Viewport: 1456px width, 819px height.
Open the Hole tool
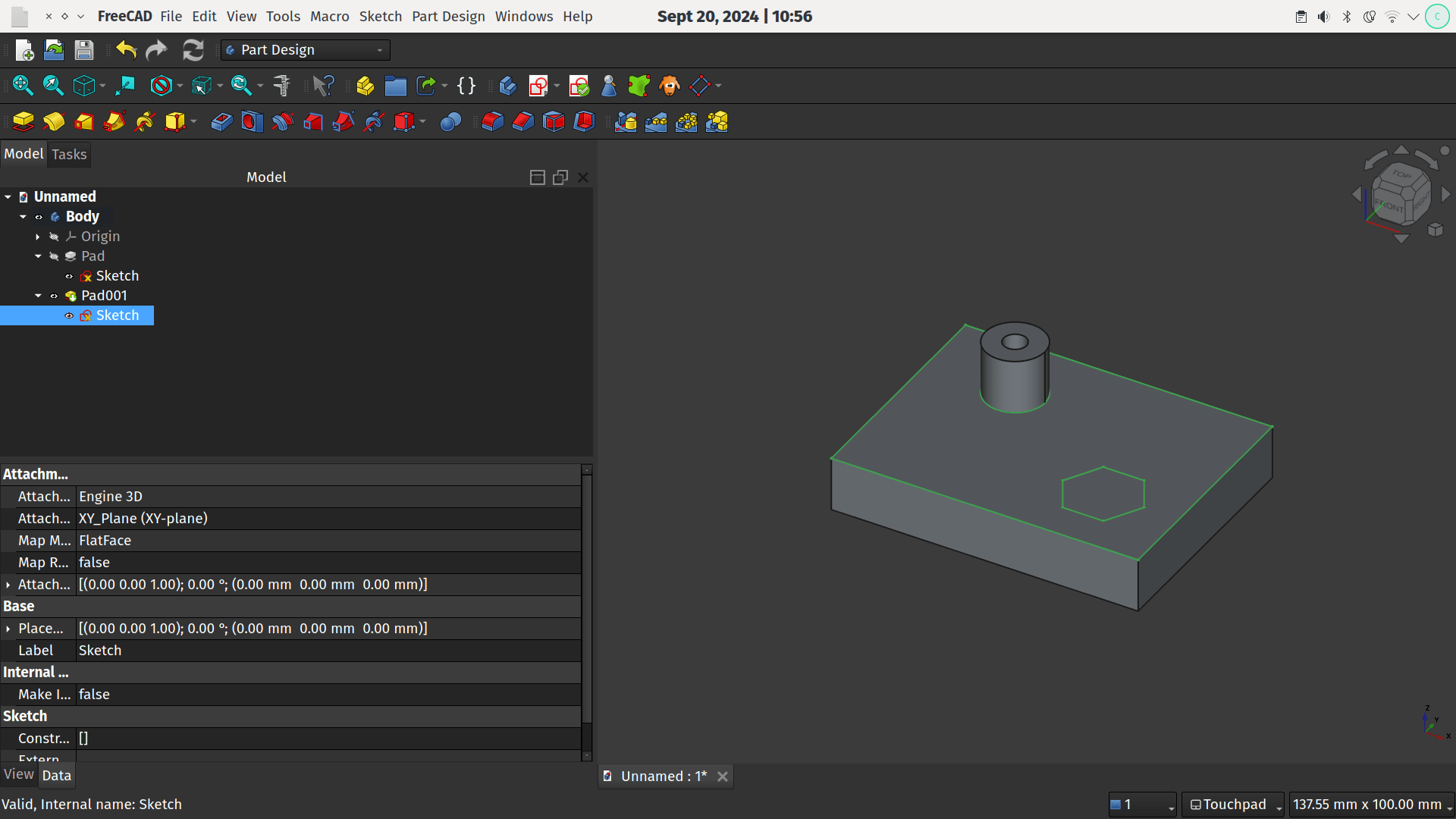[x=251, y=121]
